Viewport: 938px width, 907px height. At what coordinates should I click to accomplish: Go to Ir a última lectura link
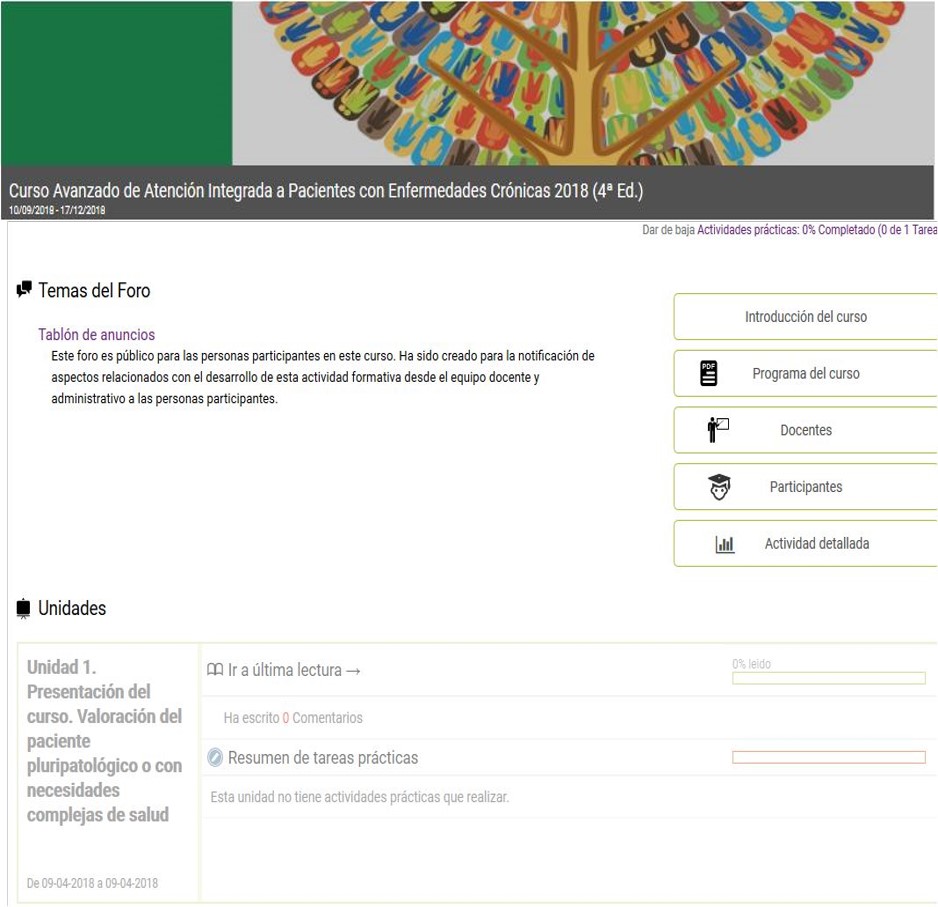[x=294, y=670]
